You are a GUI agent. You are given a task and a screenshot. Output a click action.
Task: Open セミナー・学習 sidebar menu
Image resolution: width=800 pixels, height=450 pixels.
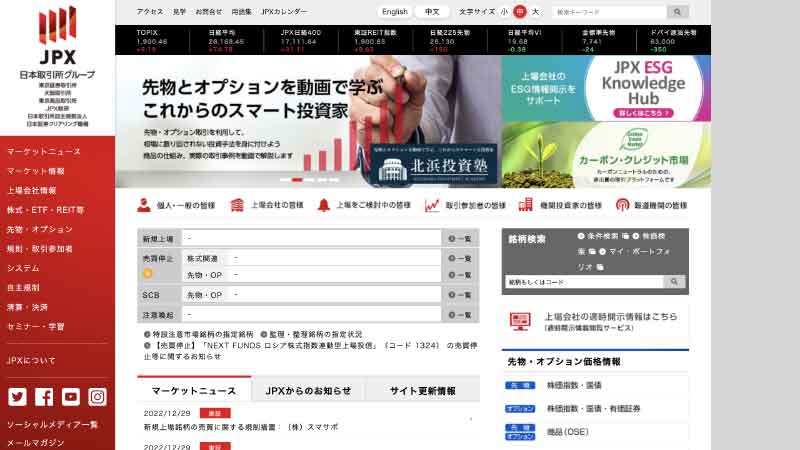[36, 327]
